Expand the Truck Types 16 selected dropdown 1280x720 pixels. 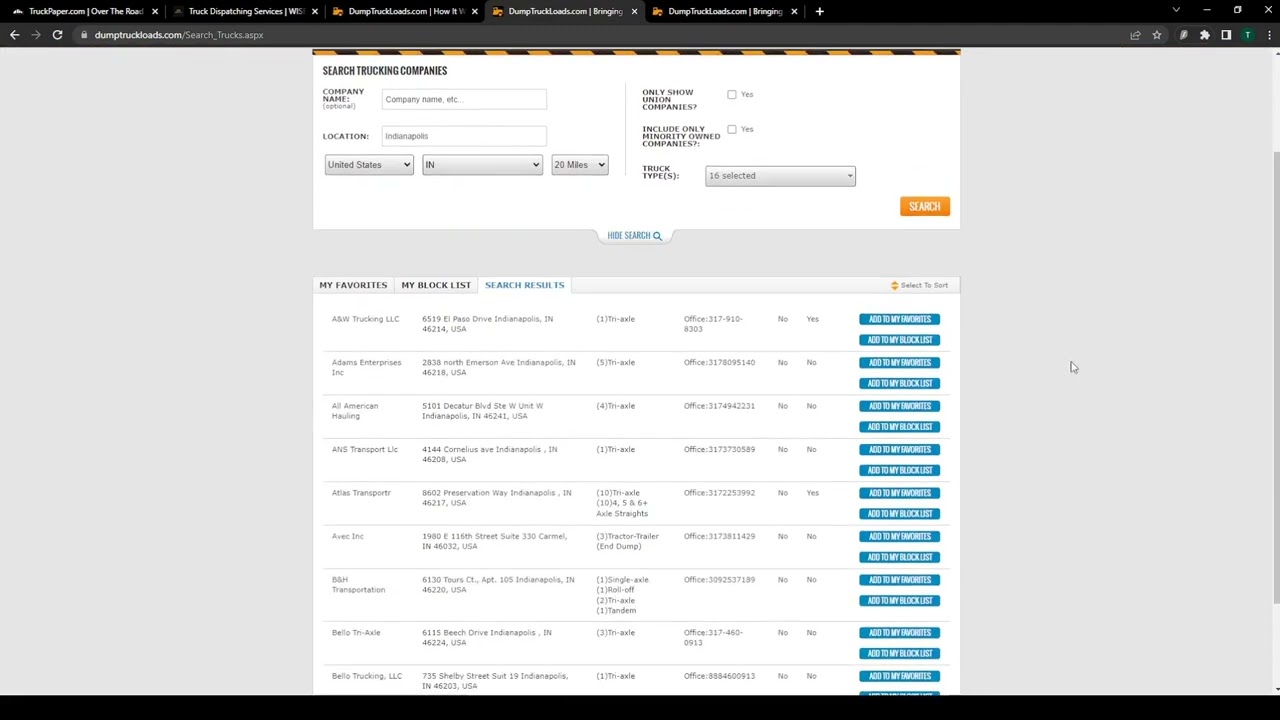coord(780,176)
